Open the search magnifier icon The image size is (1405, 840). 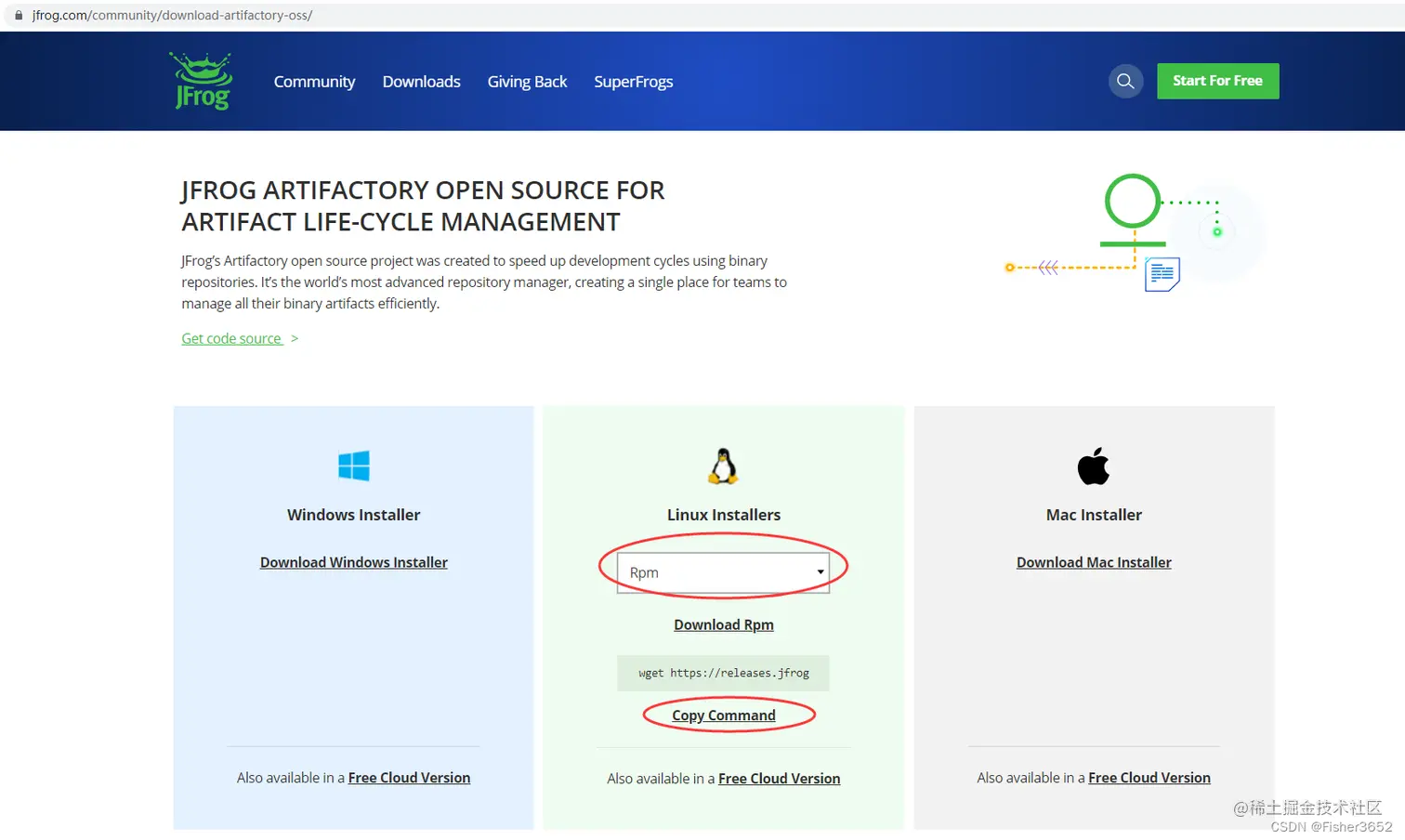1125,81
